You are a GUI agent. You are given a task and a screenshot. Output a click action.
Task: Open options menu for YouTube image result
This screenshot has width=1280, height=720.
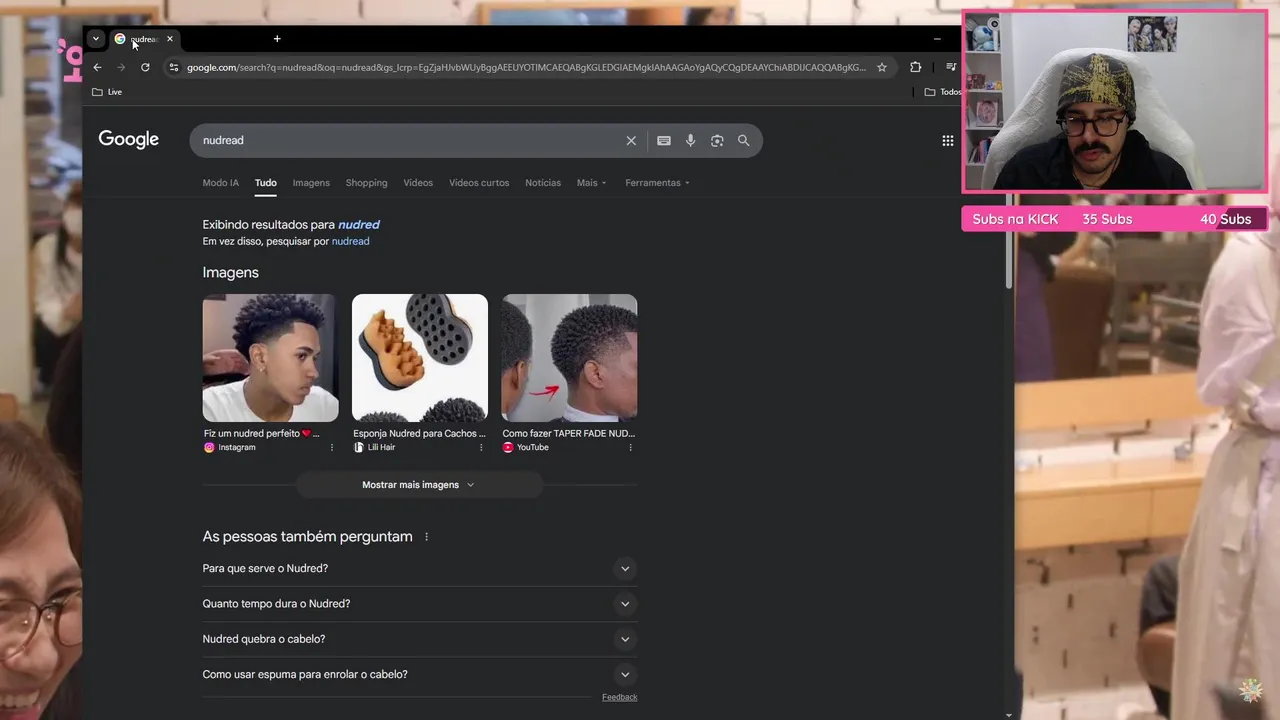(631, 448)
